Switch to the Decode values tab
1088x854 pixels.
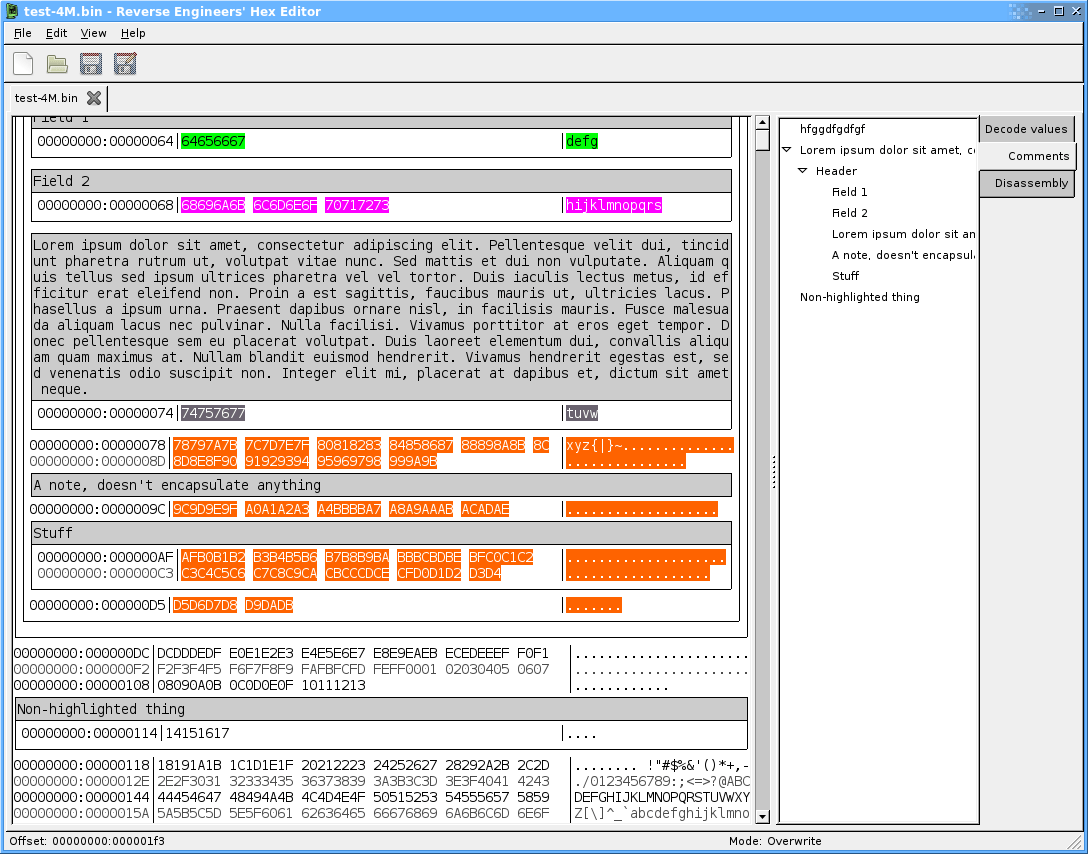pyautogui.click(x=1027, y=128)
